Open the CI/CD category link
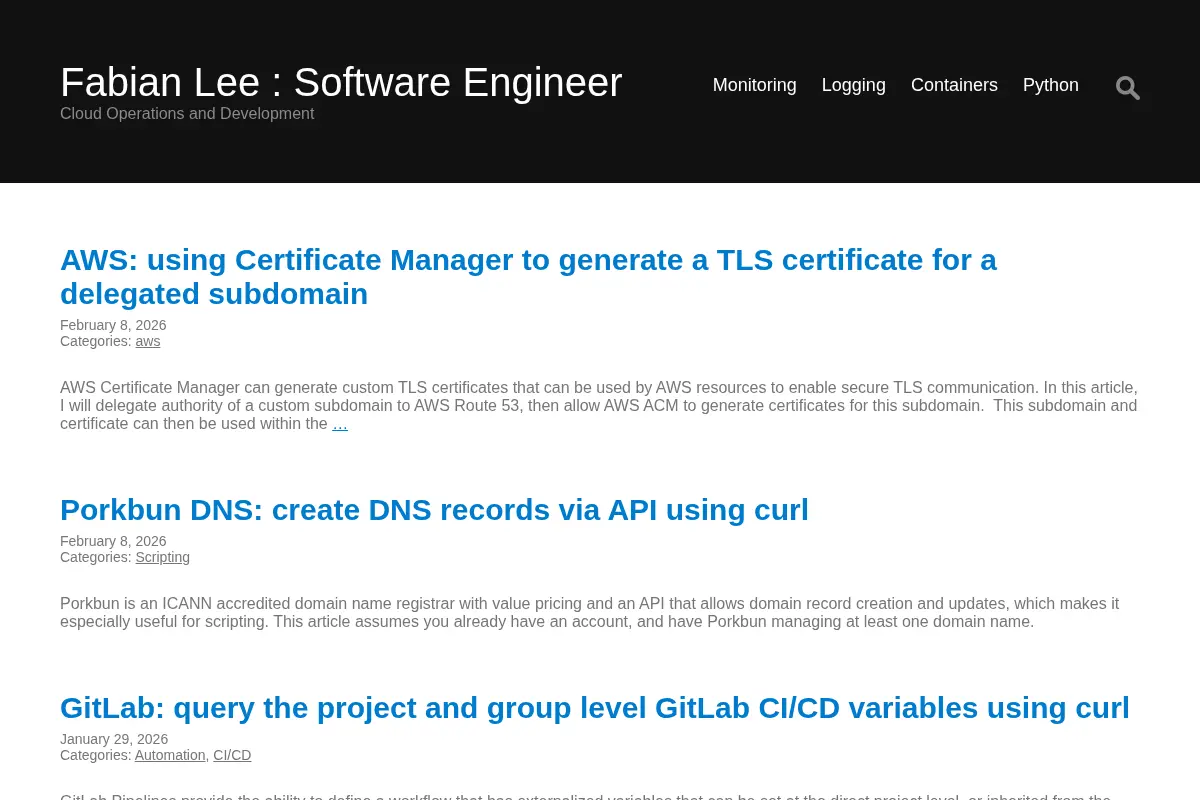Screen dimensions: 1200x800 pyautogui.click(x=232, y=755)
